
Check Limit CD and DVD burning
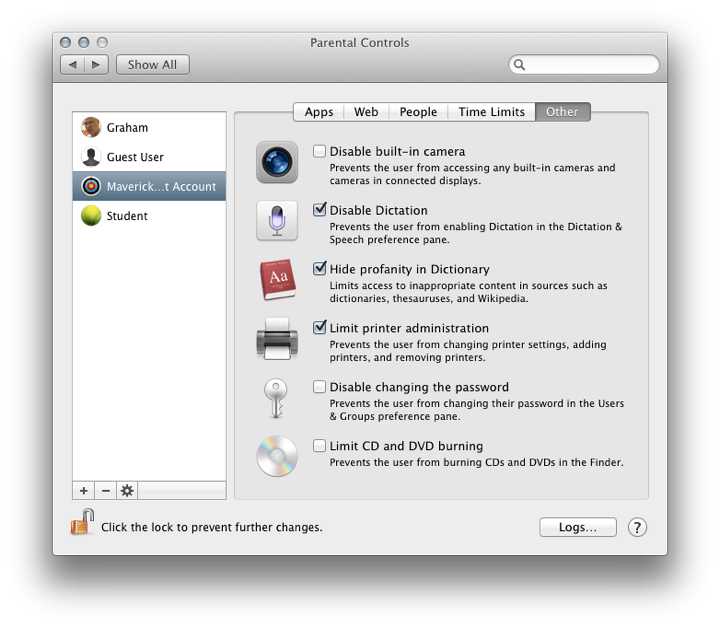tap(319, 445)
